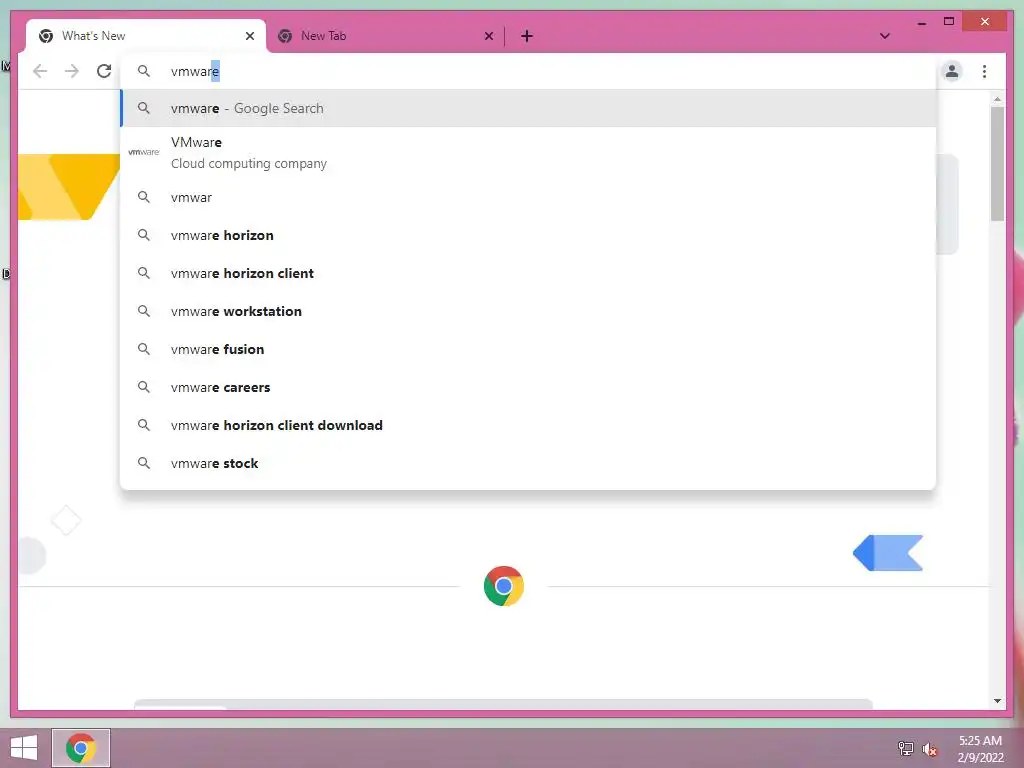
Task: Go forward to next page
Action: 72,71
